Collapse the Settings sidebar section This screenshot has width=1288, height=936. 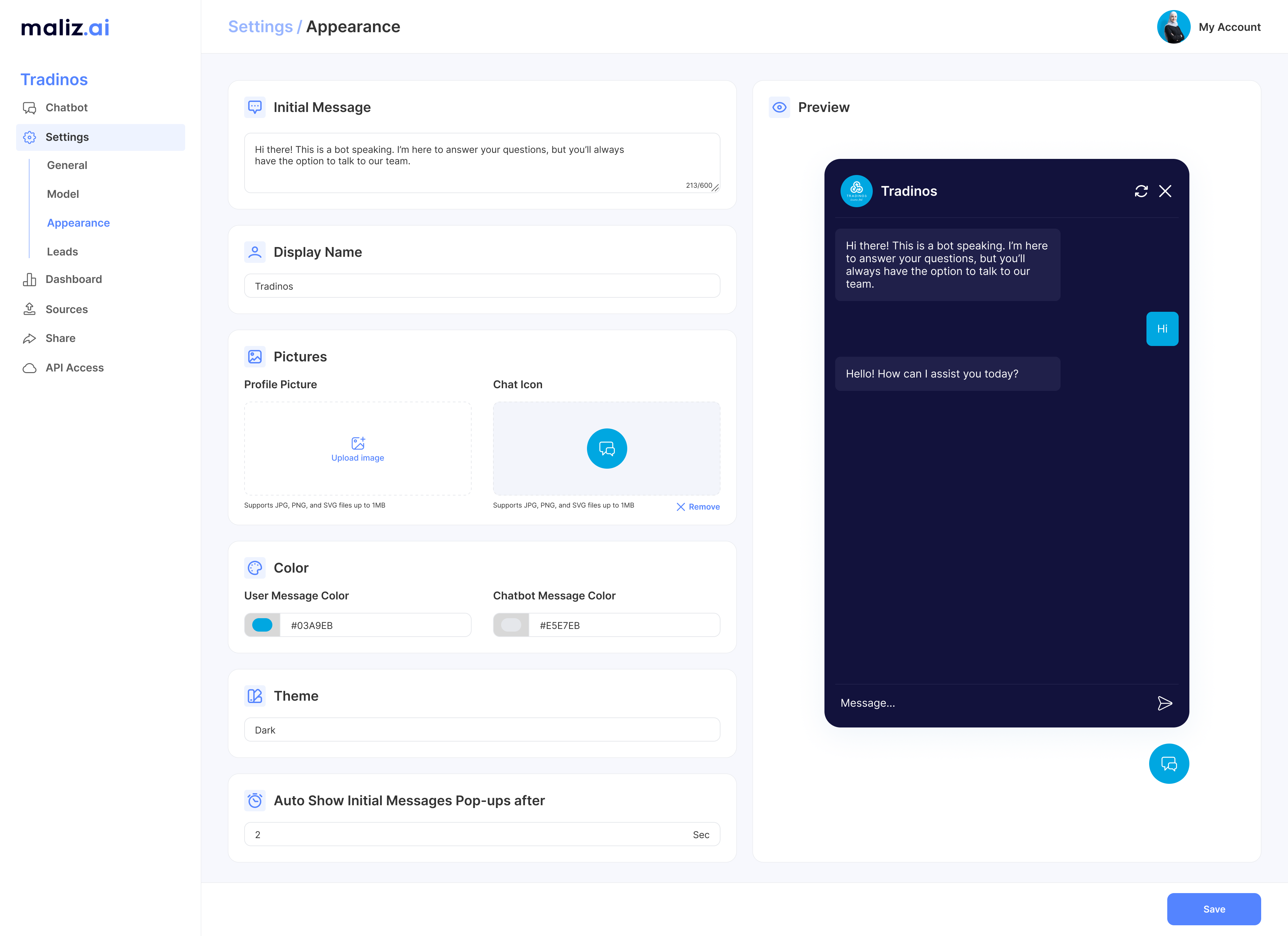coord(101,137)
